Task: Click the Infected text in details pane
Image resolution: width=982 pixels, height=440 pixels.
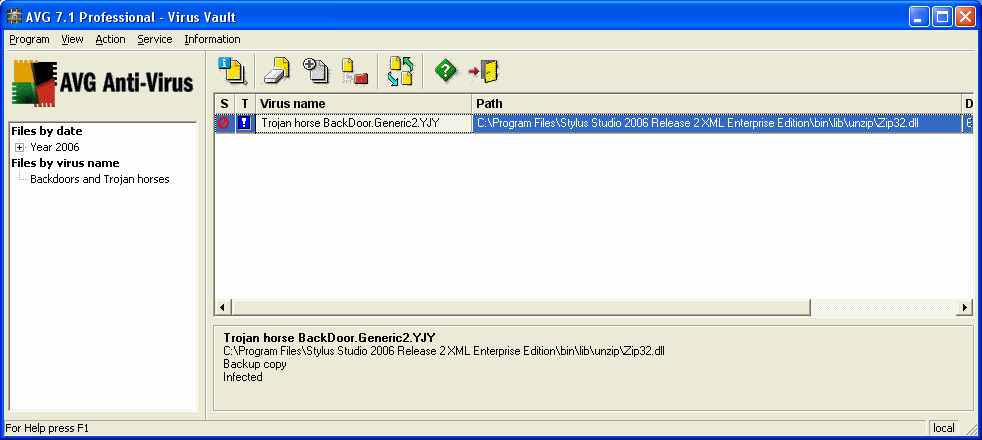Action: 243,377
